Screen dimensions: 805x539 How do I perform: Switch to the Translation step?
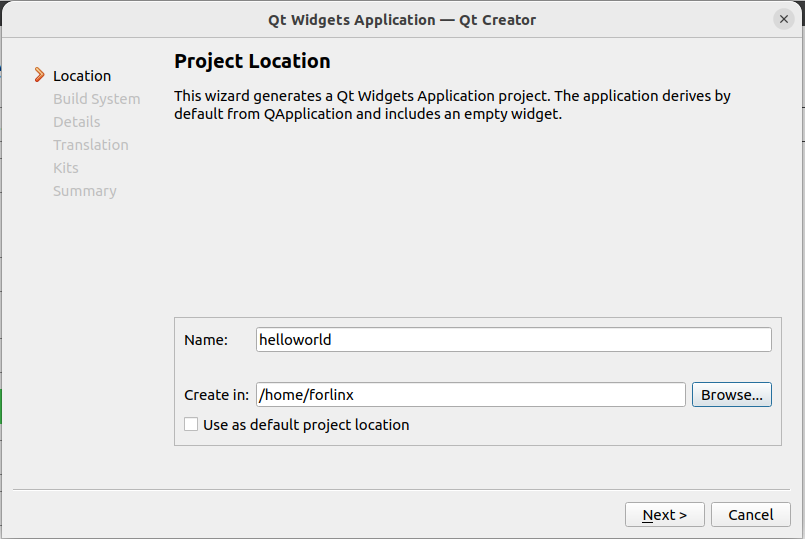[x=90, y=145]
